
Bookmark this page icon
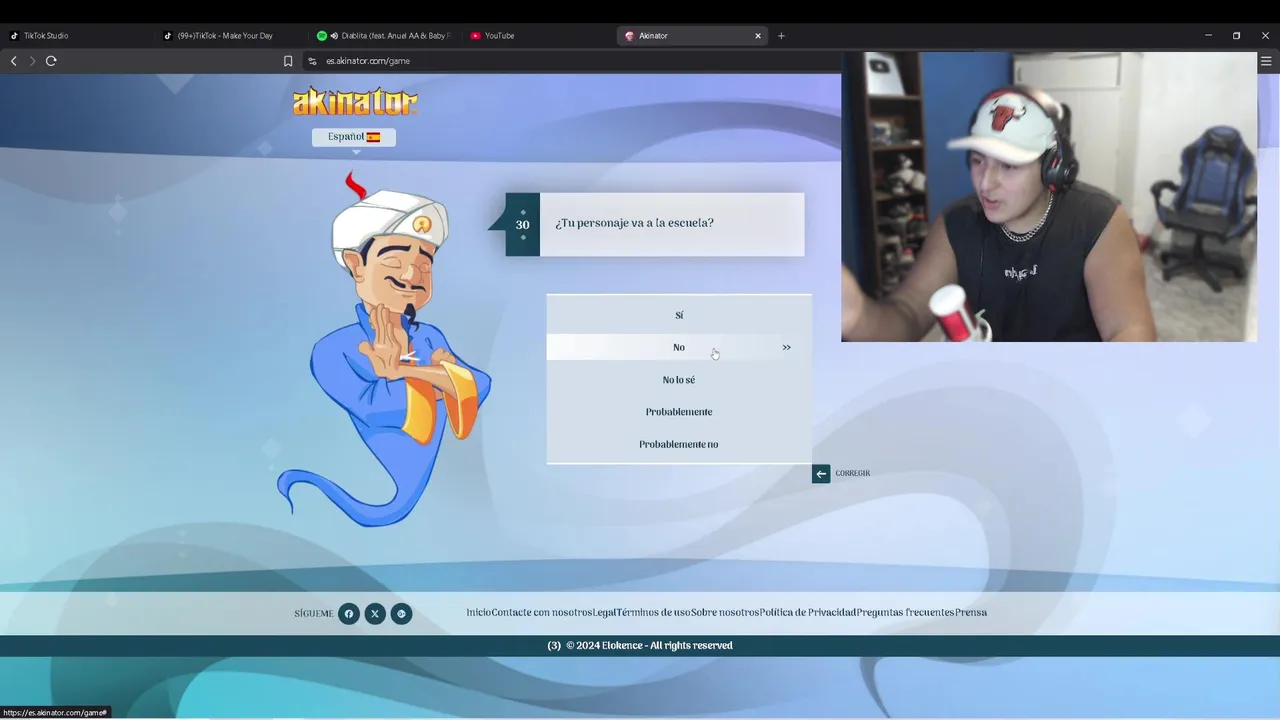click(288, 61)
